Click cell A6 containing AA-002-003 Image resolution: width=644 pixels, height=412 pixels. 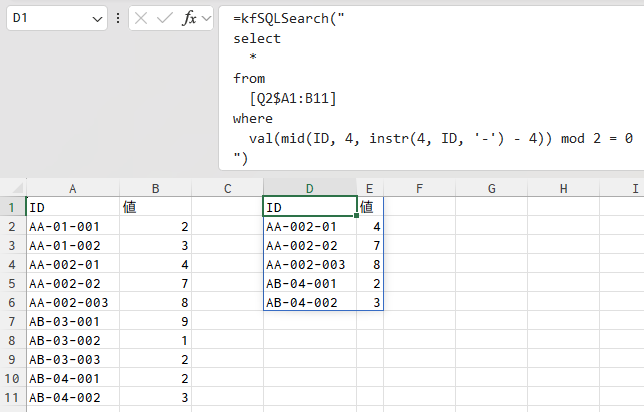[x=73, y=303]
